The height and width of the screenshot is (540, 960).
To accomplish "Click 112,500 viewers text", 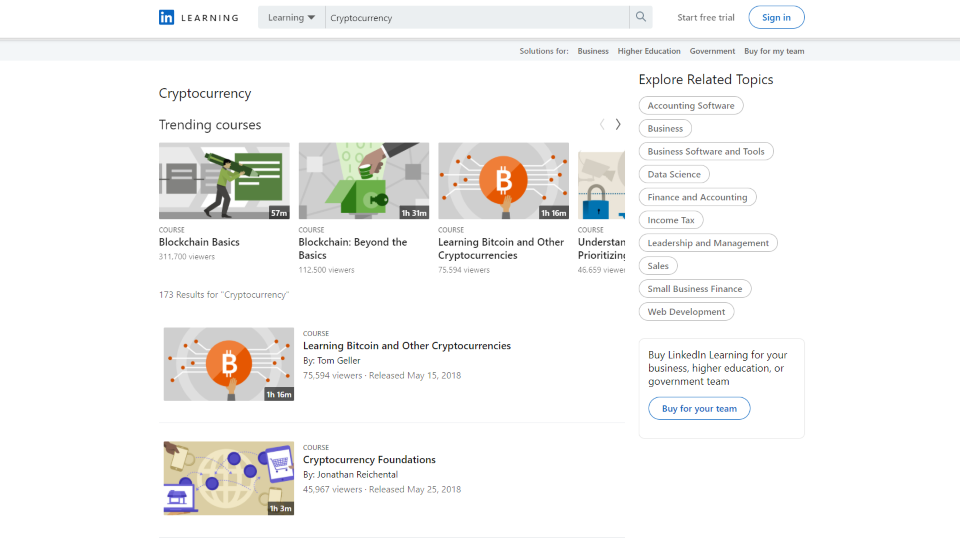I will coord(326,270).
